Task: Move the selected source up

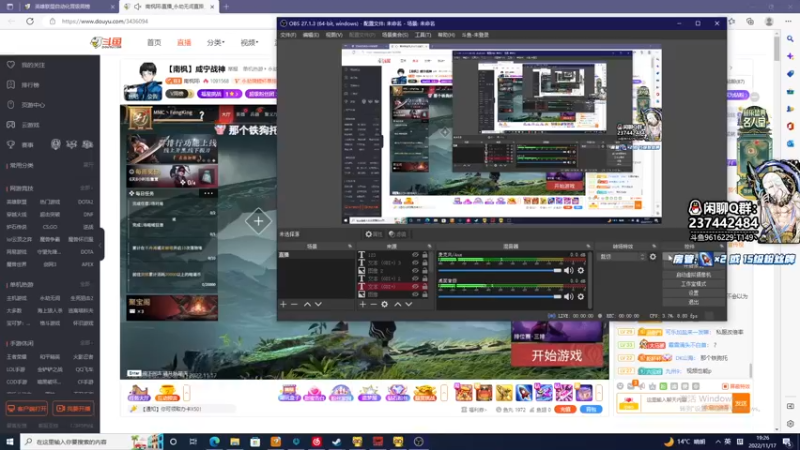Action: (x=397, y=304)
